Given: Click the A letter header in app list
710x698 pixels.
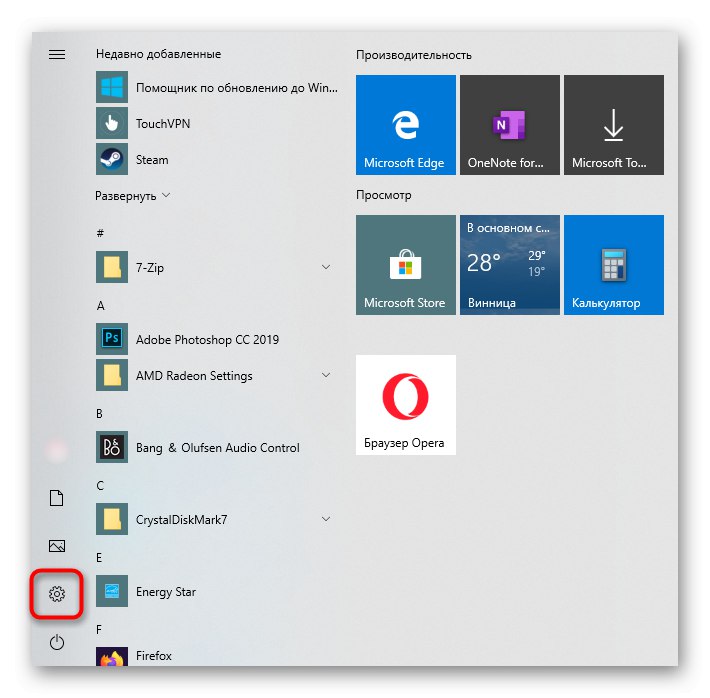Looking at the screenshot, I should [x=101, y=306].
